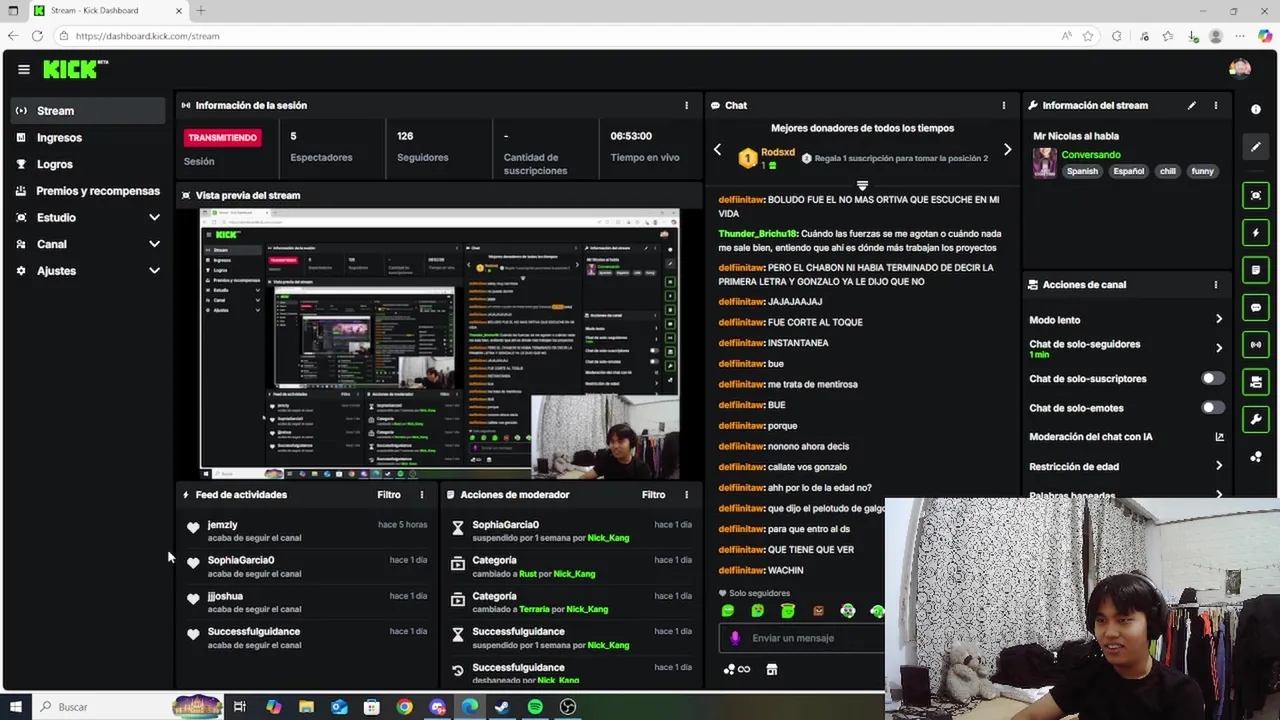Click the lightning bolt activity icon in sidebar
The image size is (1280, 720).
click(x=1256, y=233)
